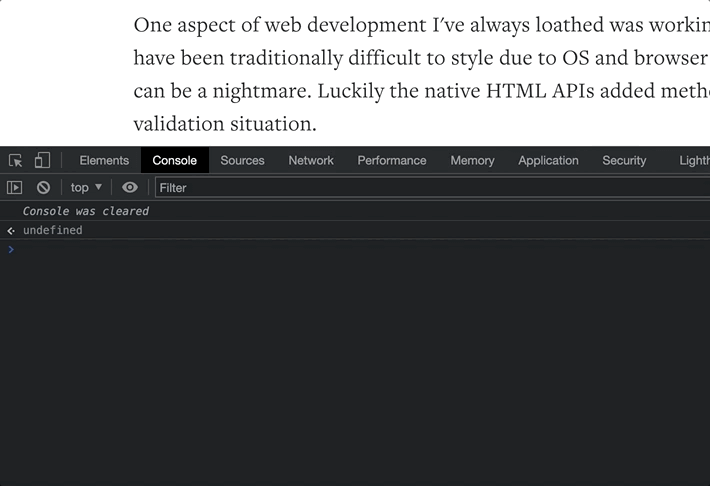Clear the console with the ban icon
The image size is (710, 486).
43,187
